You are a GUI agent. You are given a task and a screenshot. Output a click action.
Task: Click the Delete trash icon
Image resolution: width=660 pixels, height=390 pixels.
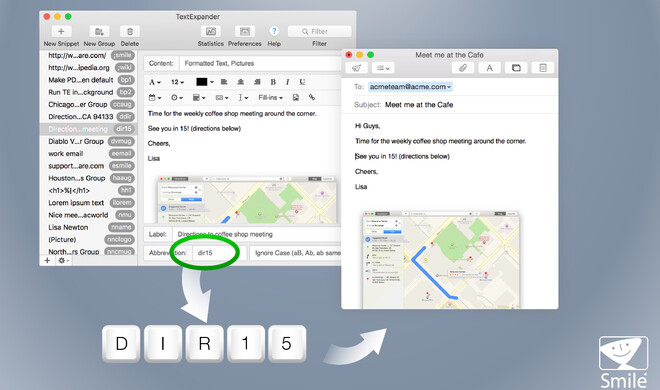(x=130, y=32)
